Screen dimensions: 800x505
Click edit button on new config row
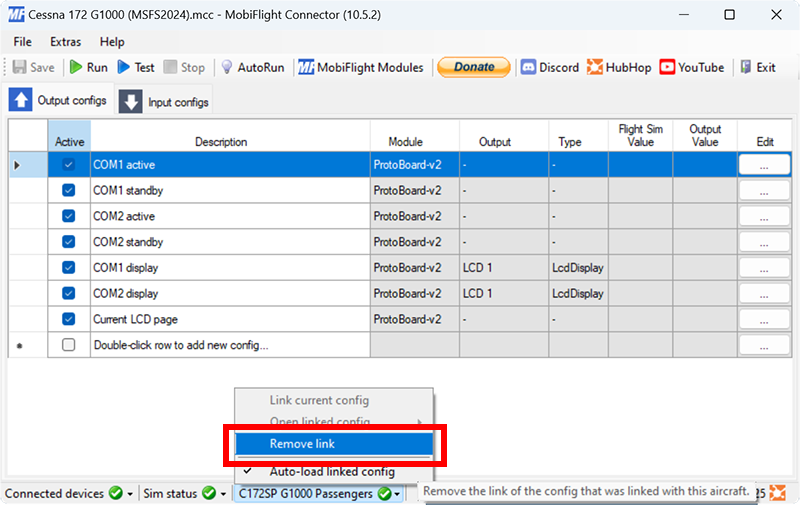[764, 345]
